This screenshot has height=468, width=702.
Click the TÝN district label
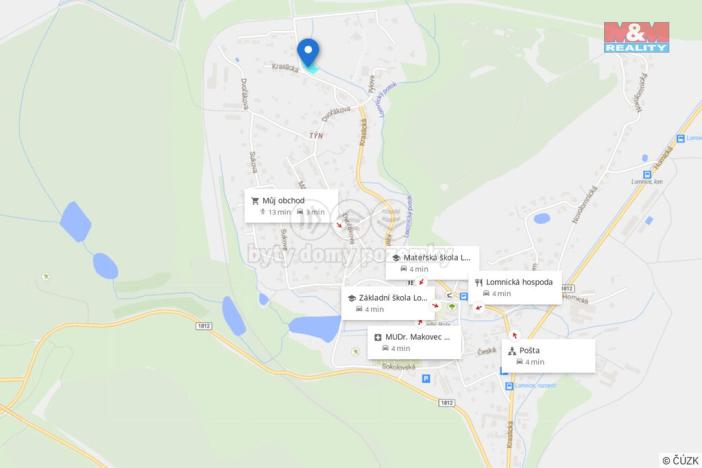316,135
